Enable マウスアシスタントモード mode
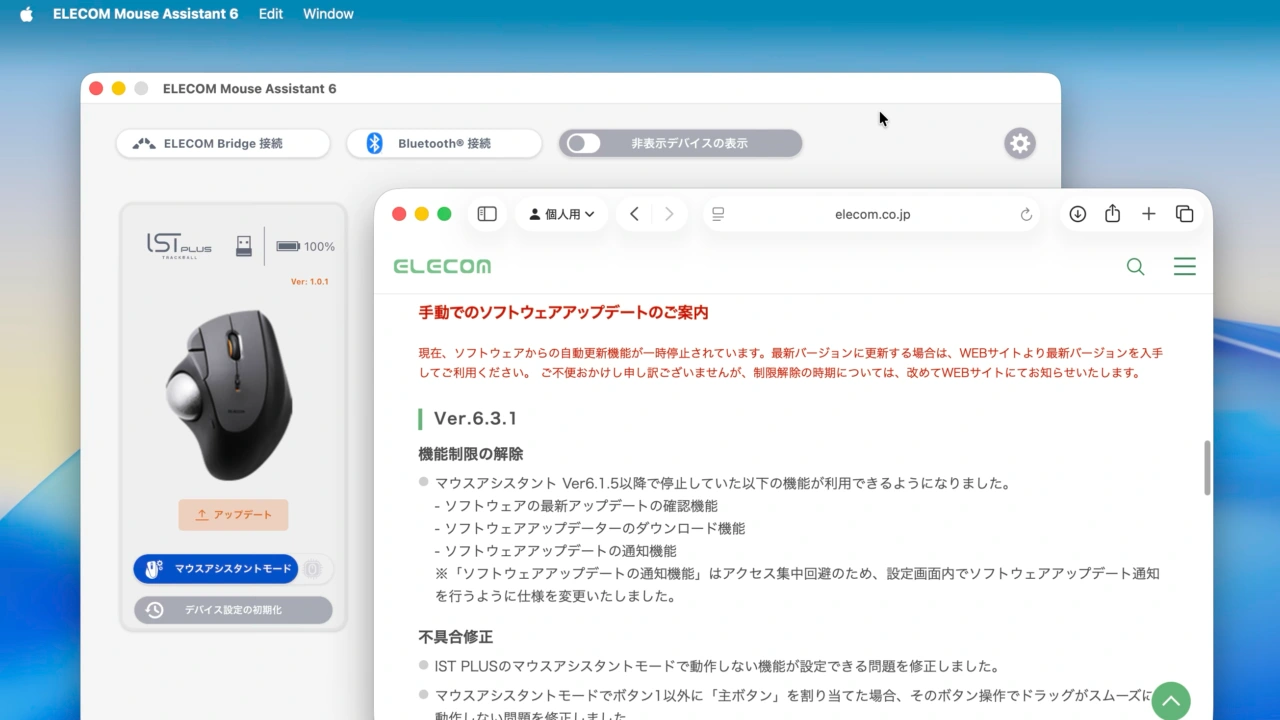Viewport: 1280px width, 720px height. point(216,569)
